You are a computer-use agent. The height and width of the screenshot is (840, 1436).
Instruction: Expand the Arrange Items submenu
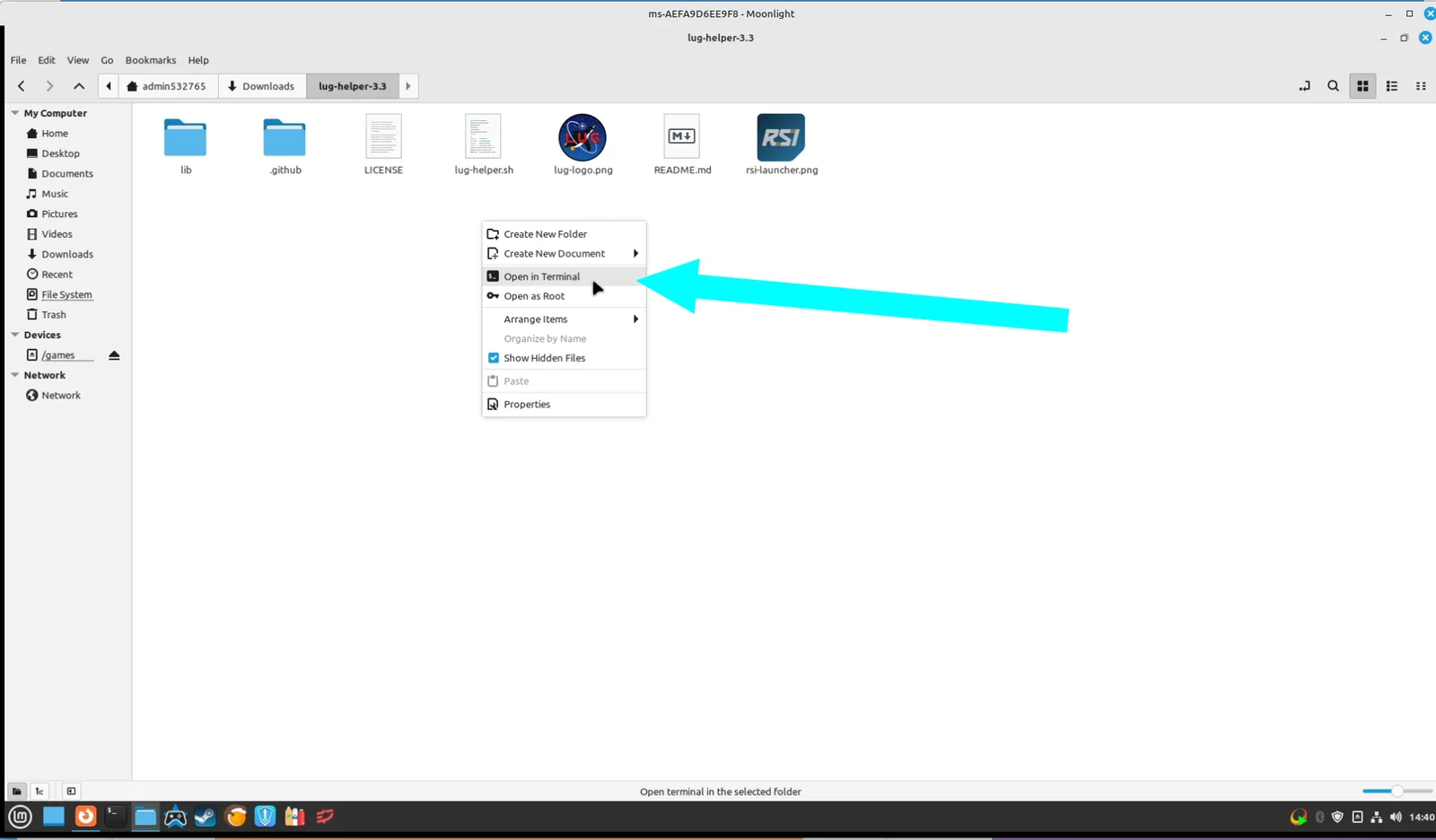tap(564, 319)
